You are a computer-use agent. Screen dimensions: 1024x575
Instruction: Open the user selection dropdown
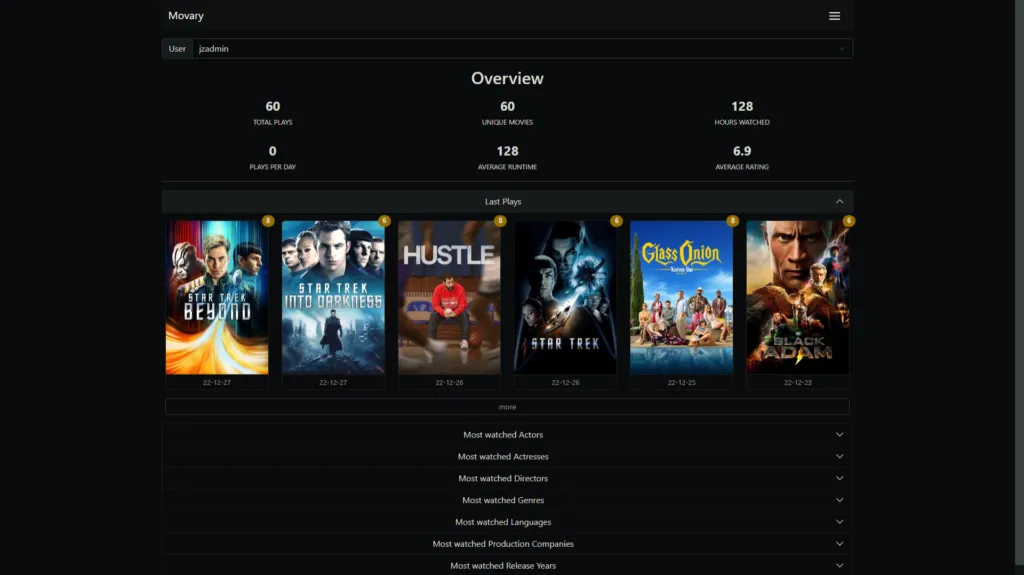click(x=520, y=48)
